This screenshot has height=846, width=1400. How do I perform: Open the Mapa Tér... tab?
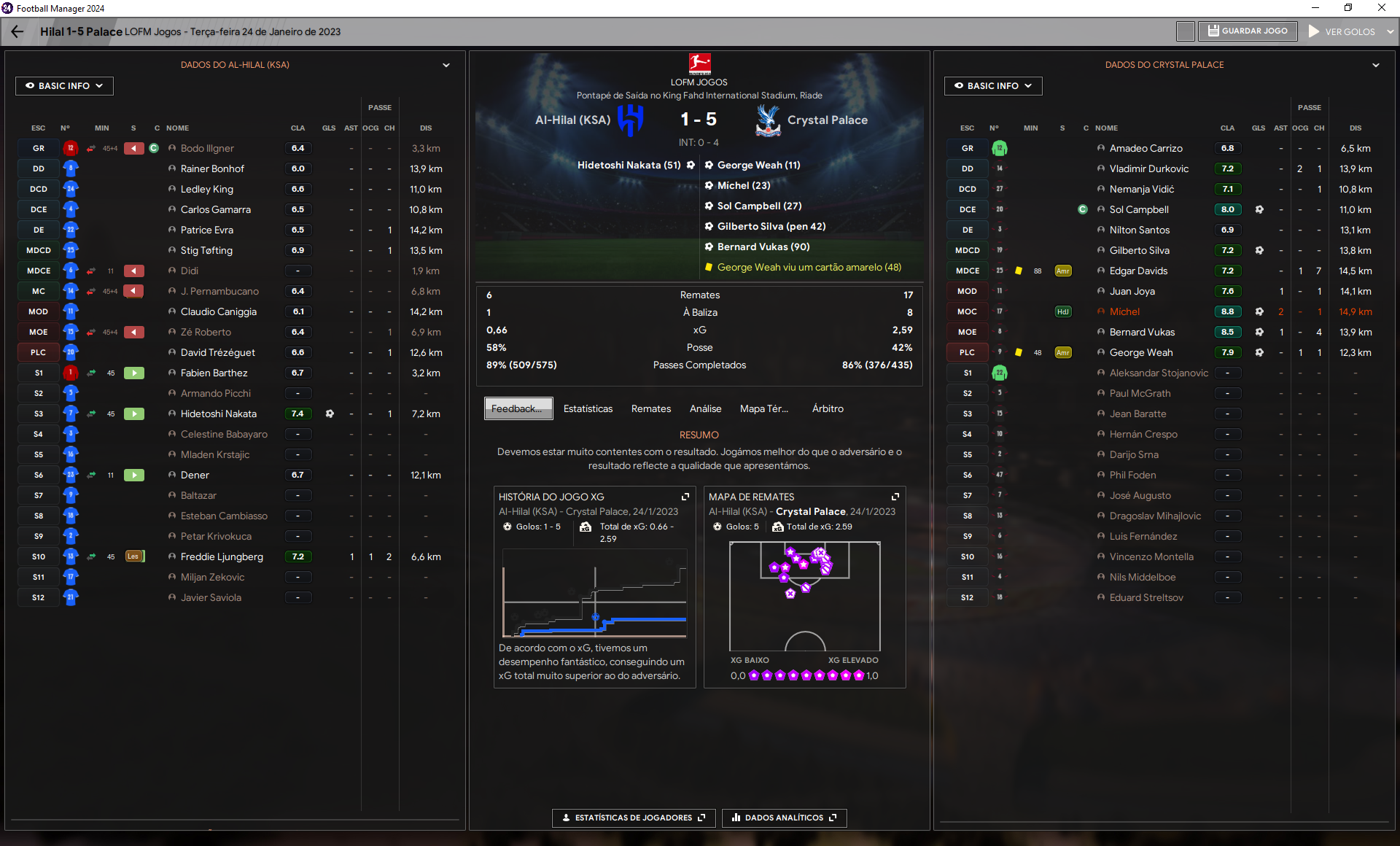(764, 408)
